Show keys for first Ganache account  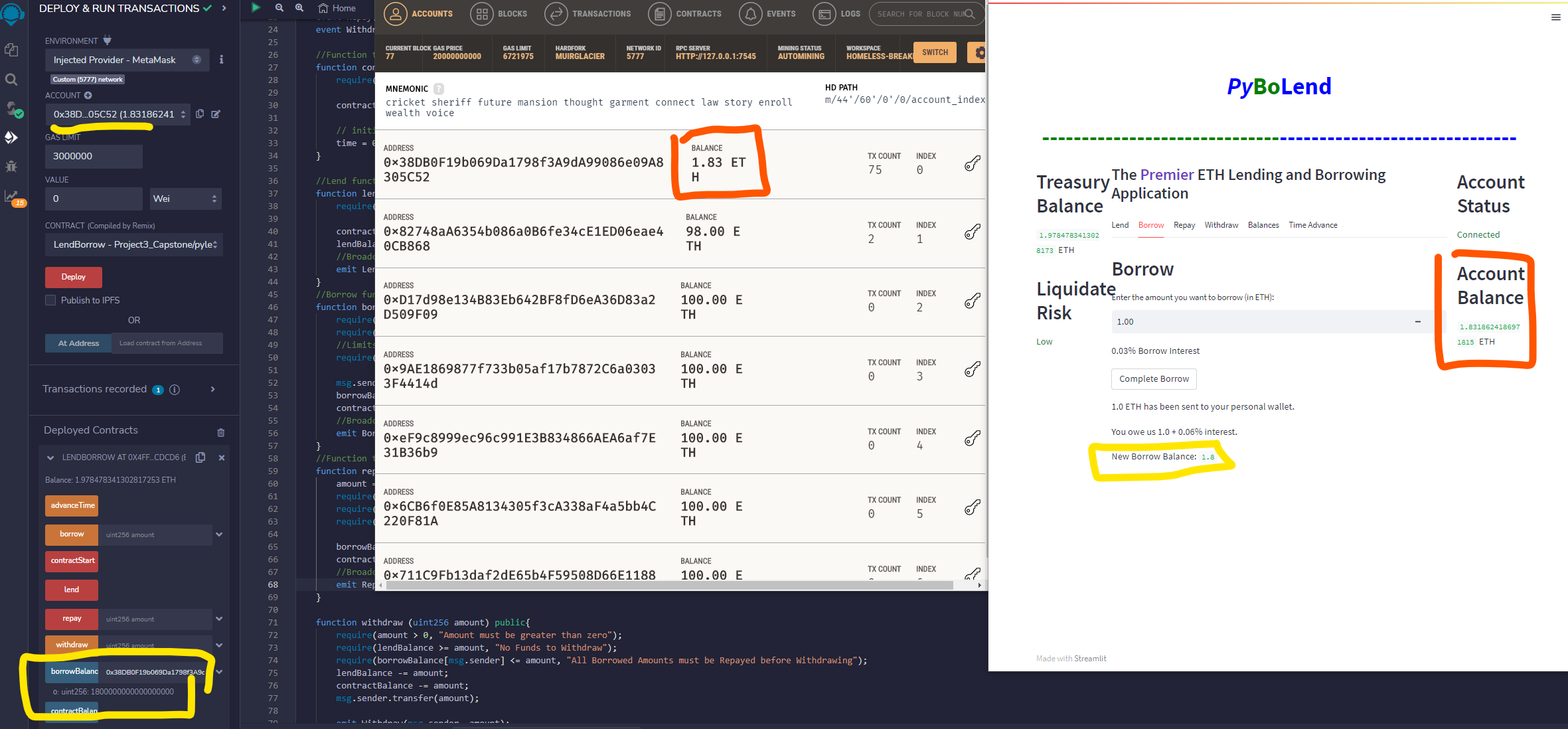click(x=972, y=163)
